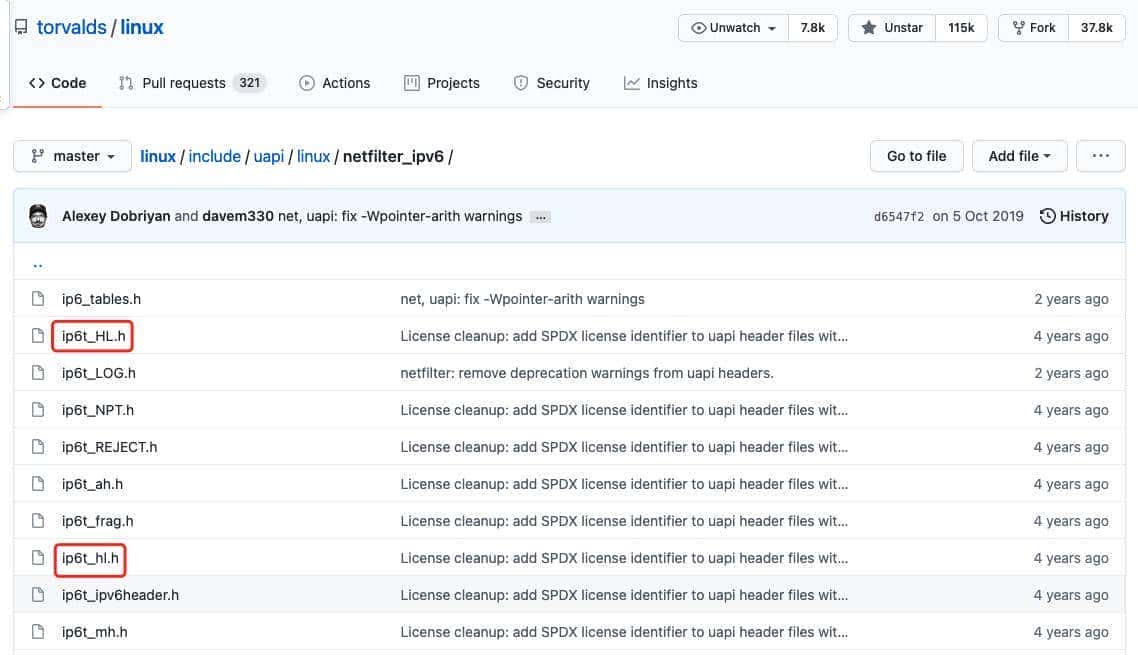Screen dimensions: 1138x655
Task: Expand the Add file dropdown
Action: pos(1019,156)
